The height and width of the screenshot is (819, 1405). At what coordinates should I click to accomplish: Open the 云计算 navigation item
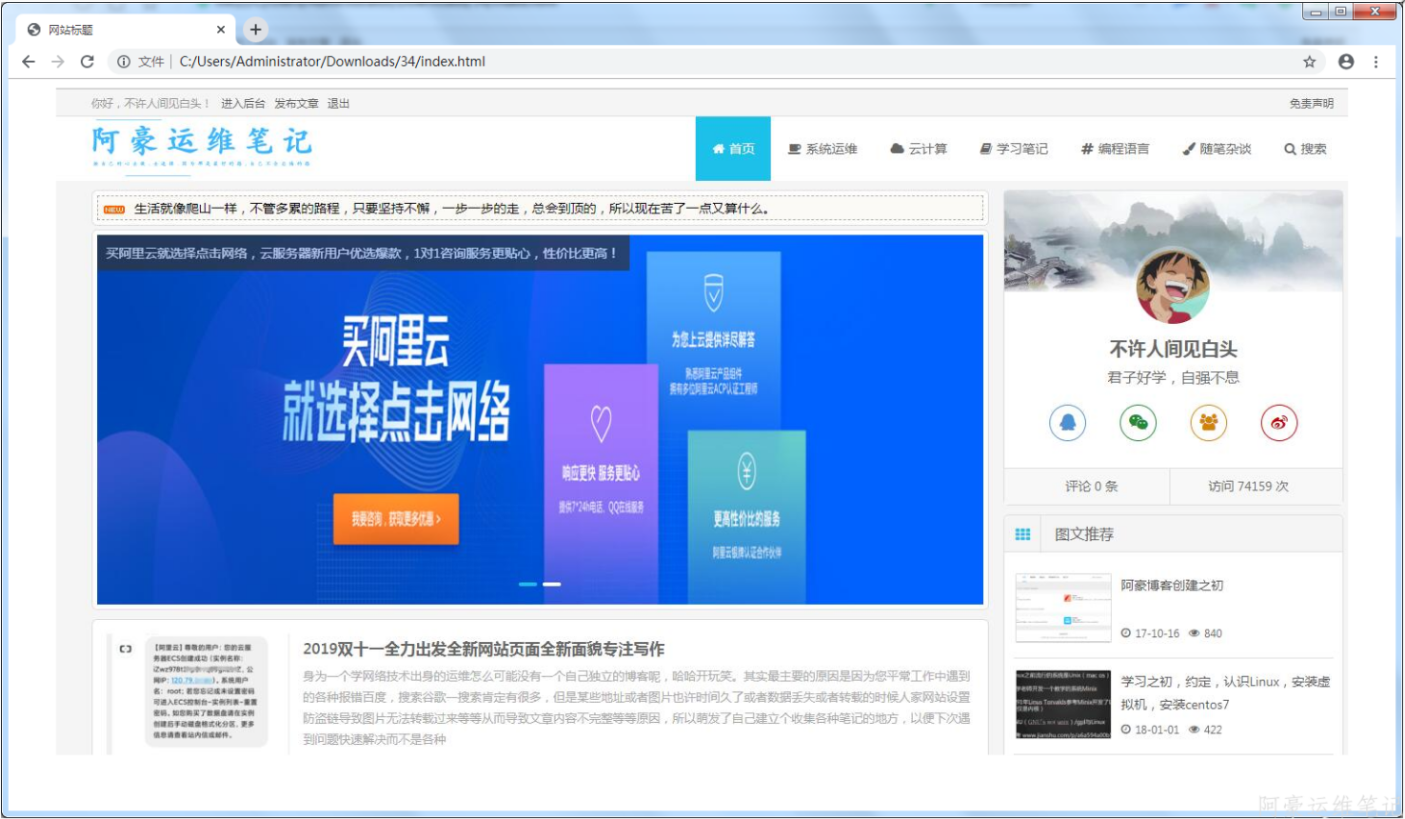tap(918, 149)
